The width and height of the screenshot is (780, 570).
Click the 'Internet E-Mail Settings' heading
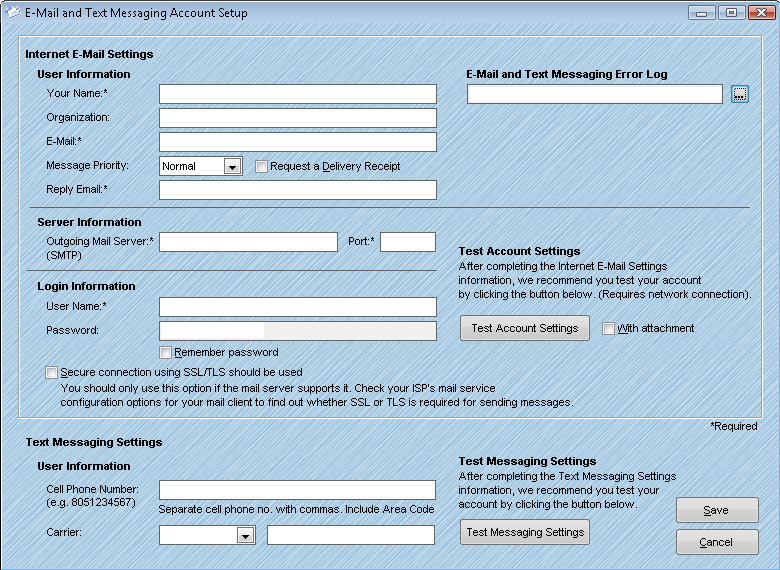[x=89, y=54]
